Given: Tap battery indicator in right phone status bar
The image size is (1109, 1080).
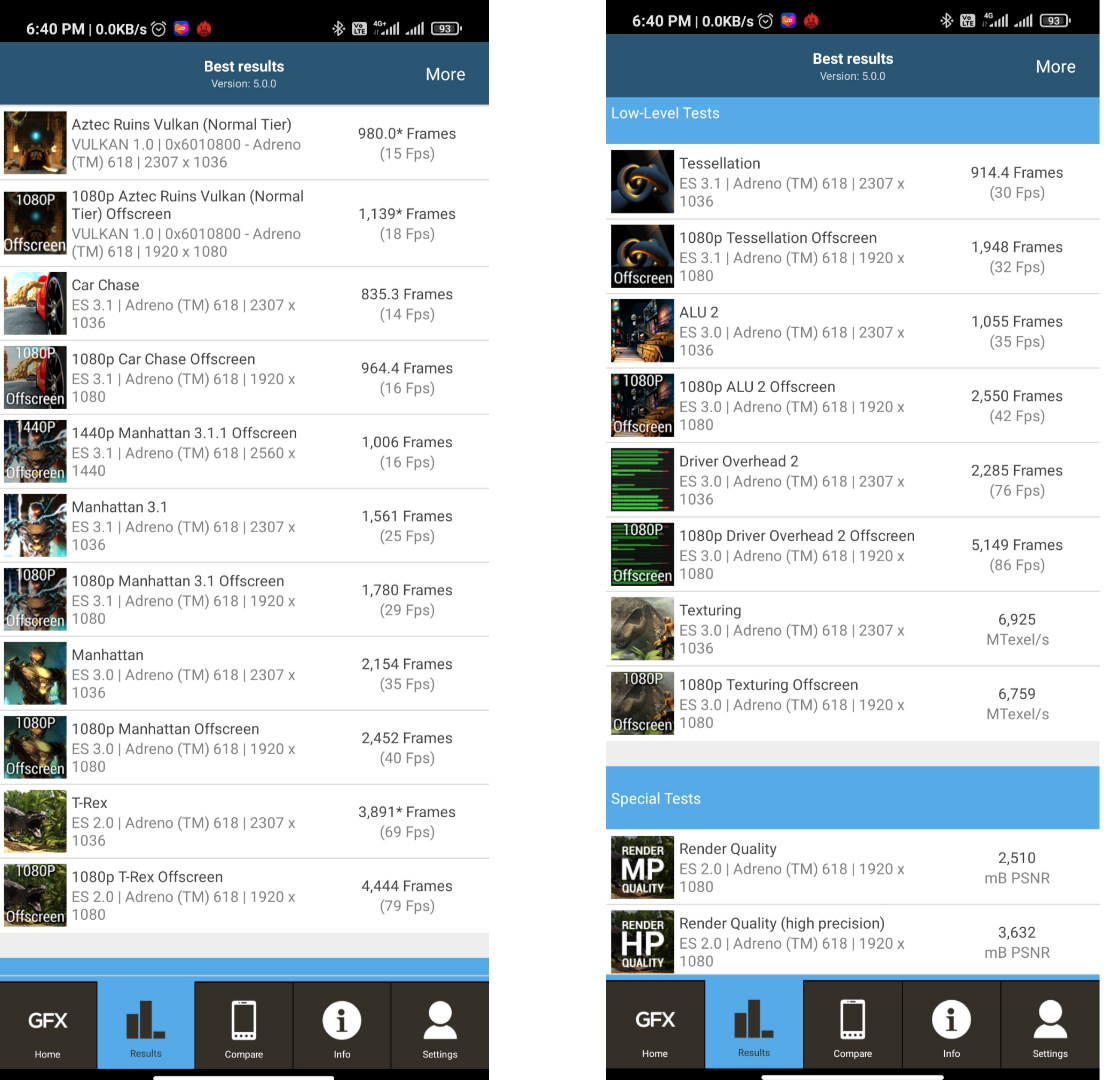Looking at the screenshot, I should tap(1055, 21).
